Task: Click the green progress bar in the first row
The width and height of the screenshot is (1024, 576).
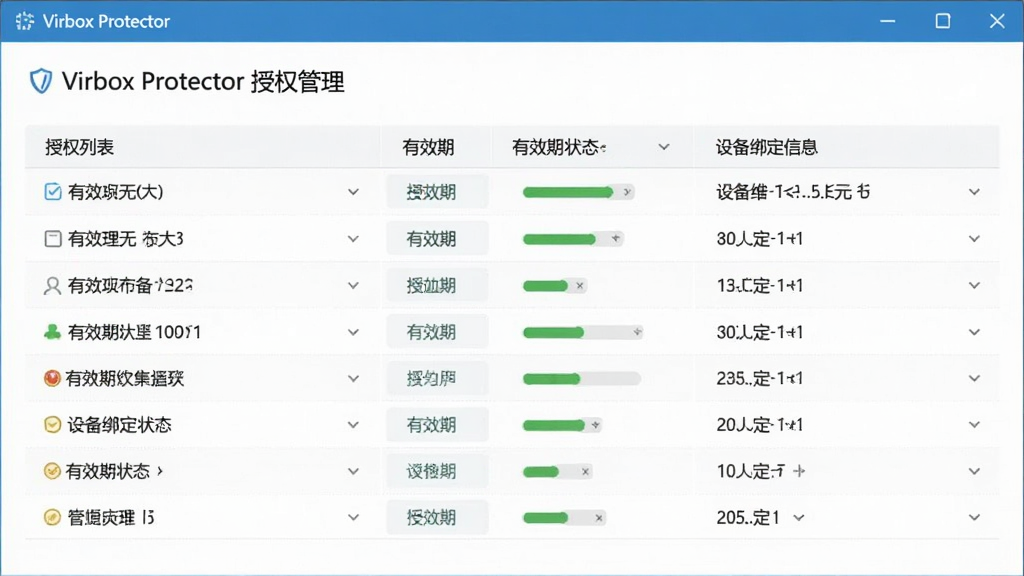Action: pyautogui.click(x=578, y=192)
